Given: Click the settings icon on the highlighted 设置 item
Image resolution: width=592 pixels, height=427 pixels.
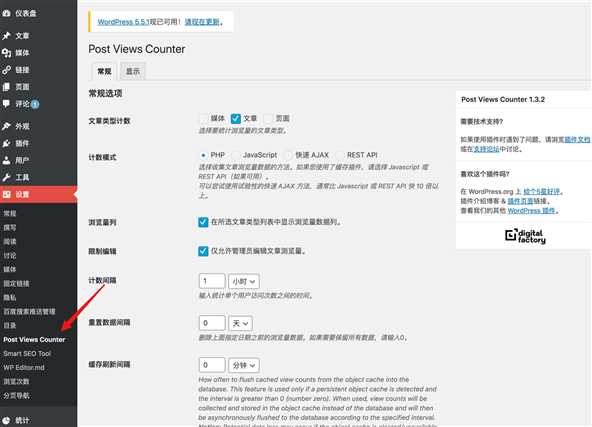Looking at the screenshot, I should [6, 194].
